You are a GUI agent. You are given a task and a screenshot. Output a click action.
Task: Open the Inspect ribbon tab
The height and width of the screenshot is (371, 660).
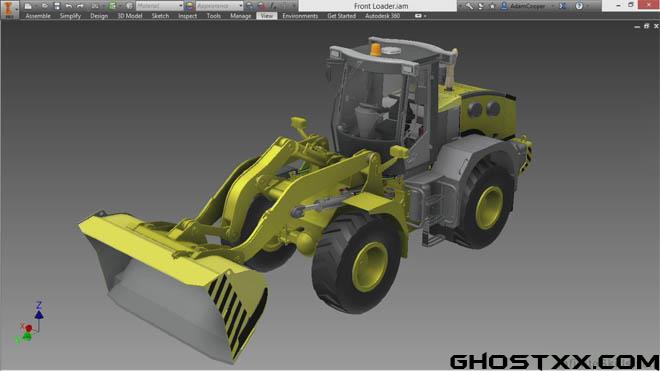[187, 16]
